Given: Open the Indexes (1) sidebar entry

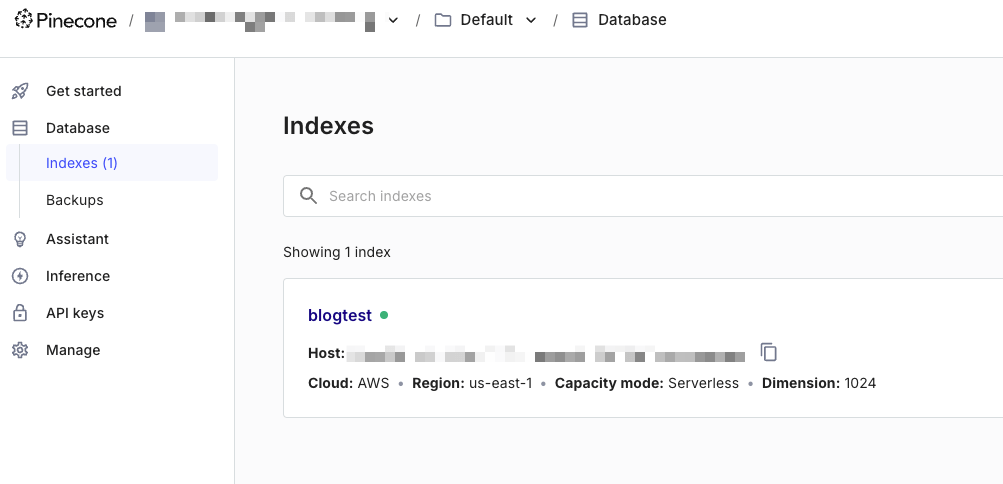Looking at the screenshot, I should click(112, 163).
